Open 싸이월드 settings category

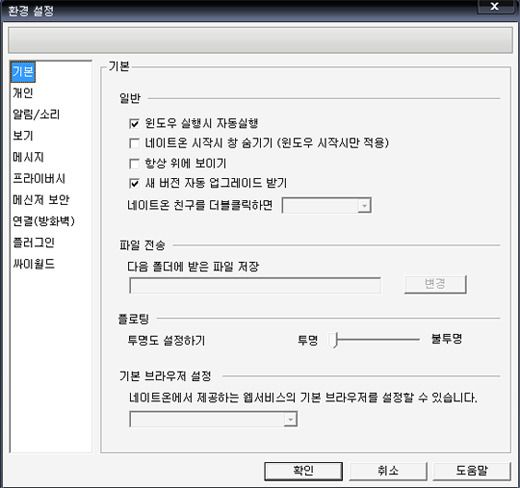[x=33, y=264]
